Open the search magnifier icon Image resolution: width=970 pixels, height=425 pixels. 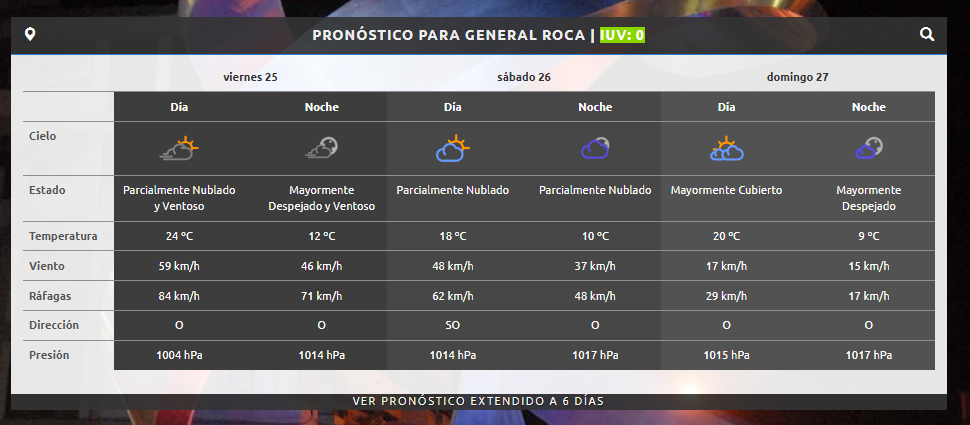[927, 35]
